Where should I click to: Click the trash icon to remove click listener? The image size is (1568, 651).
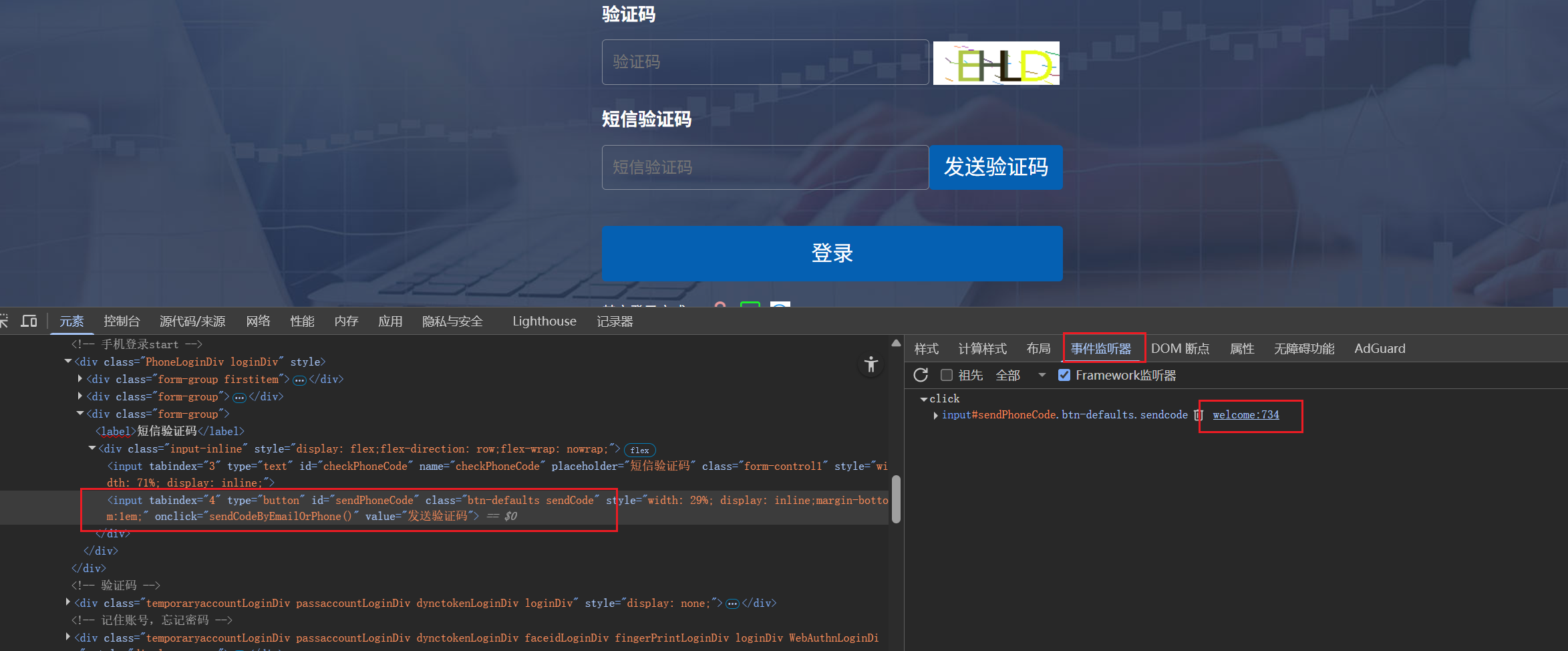[1199, 415]
